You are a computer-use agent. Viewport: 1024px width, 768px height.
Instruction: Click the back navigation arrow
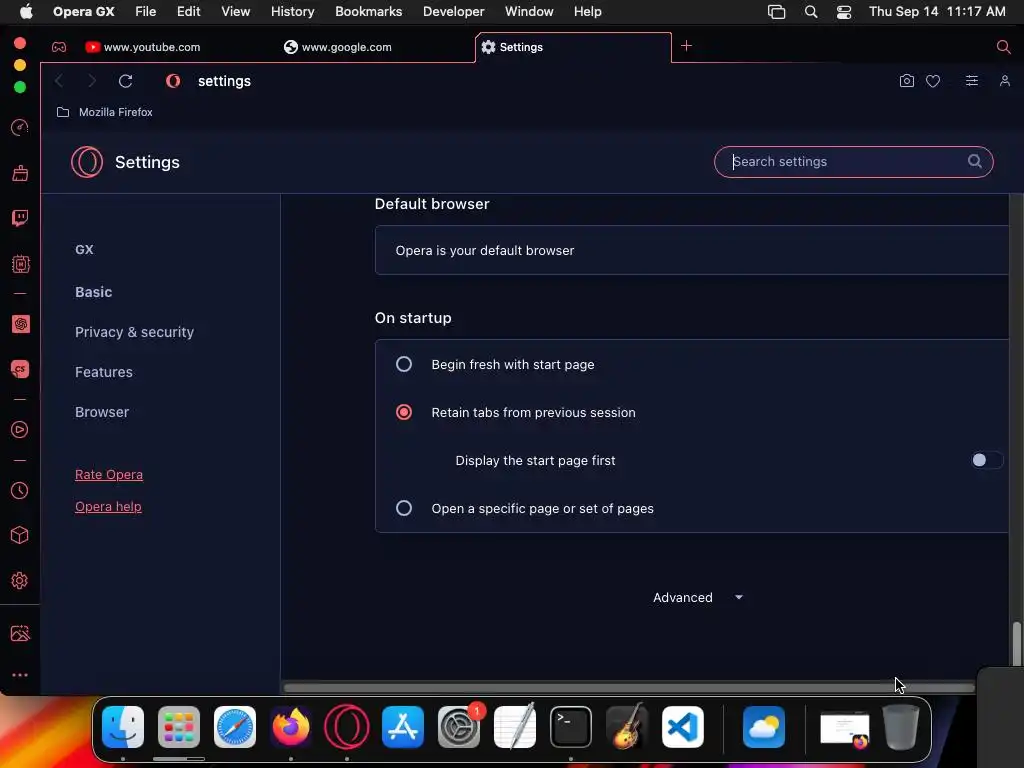pos(59,81)
